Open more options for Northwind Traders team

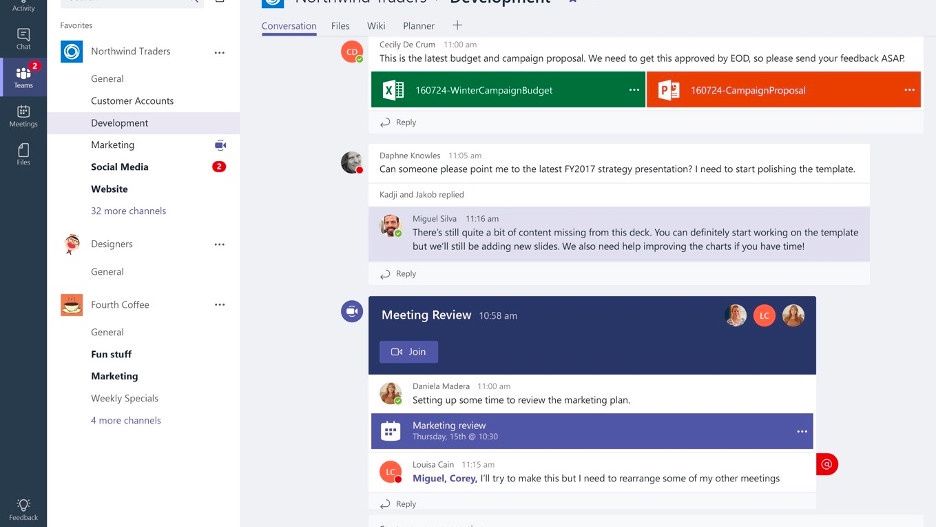[x=220, y=53]
